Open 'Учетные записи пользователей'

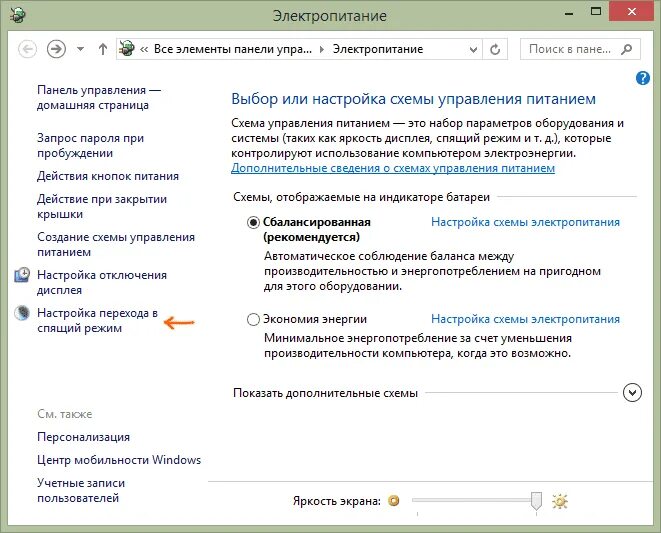pos(81,490)
